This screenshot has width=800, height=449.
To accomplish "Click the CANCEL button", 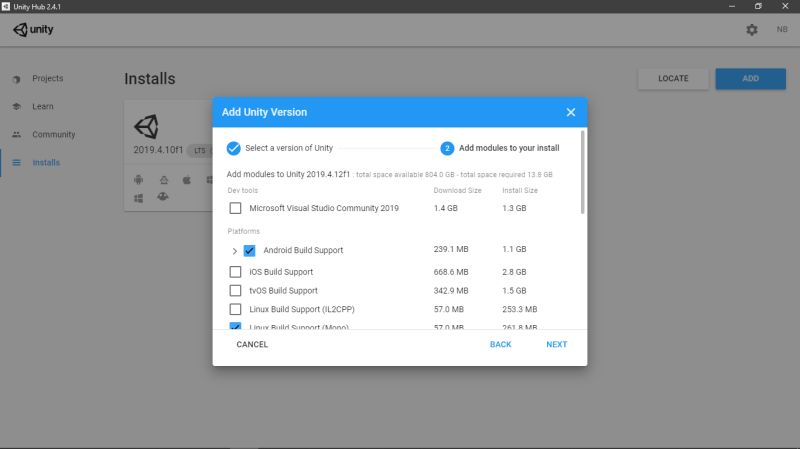I will coord(252,344).
